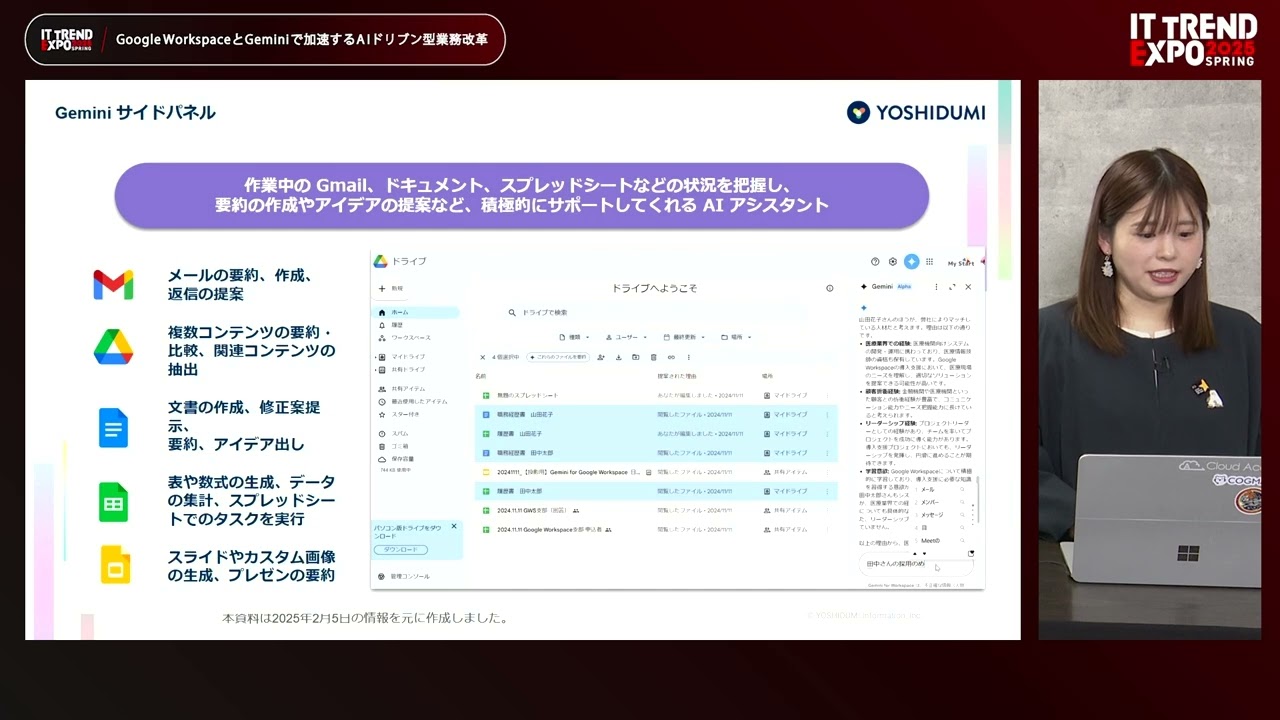Expand the 共有ドライブ tree arrow
The image size is (1280, 720).
pyautogui.click(x=375, y=369)
